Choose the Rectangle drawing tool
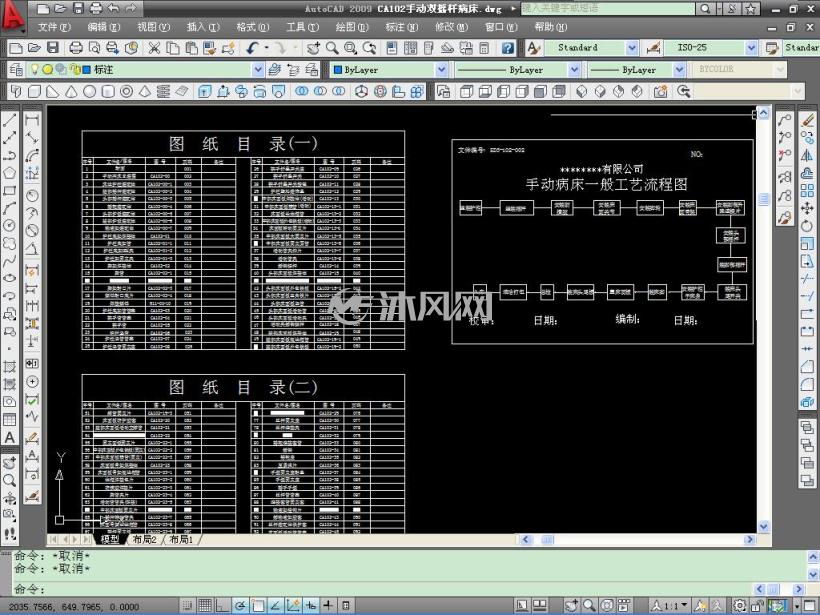Image resolution: width=820 pixels, height=615 pixels. tap(9, 190)
